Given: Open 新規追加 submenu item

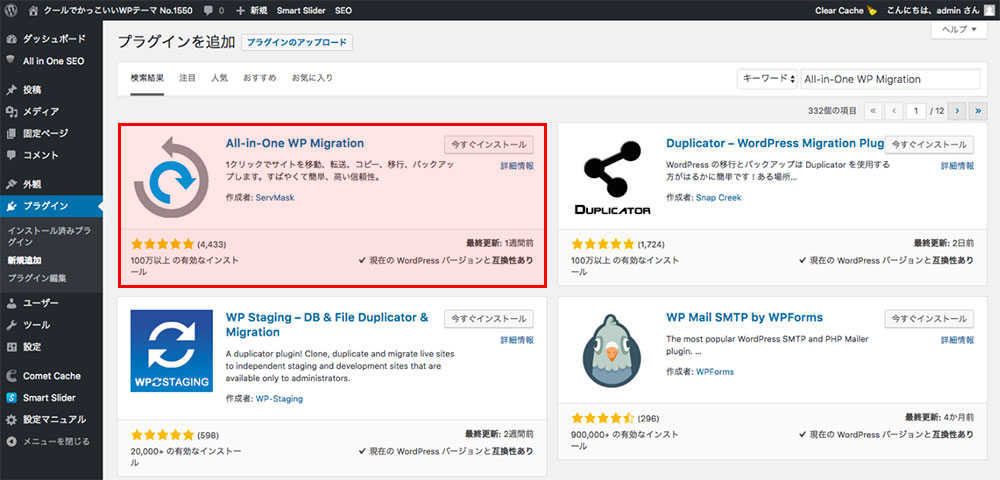Looking at the screenshot, I should (24, 260).
